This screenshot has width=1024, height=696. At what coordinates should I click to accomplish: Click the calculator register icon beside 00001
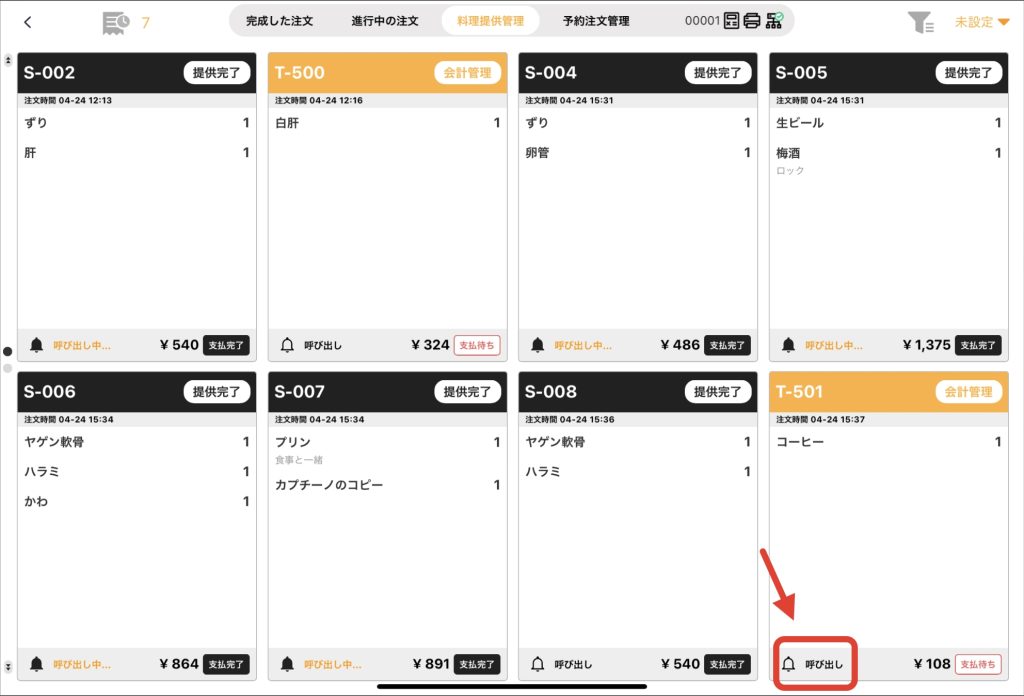pyautogui.click(x=731, y=21)
